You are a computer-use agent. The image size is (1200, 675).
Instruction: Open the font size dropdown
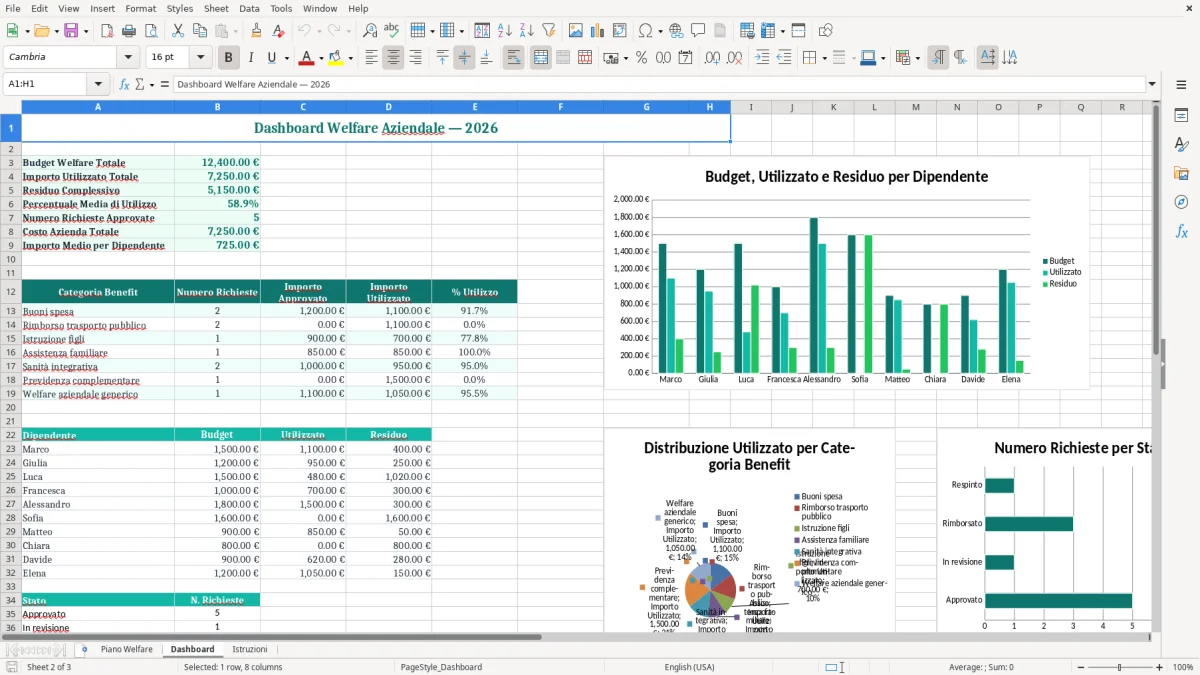(x=200, y=58)
